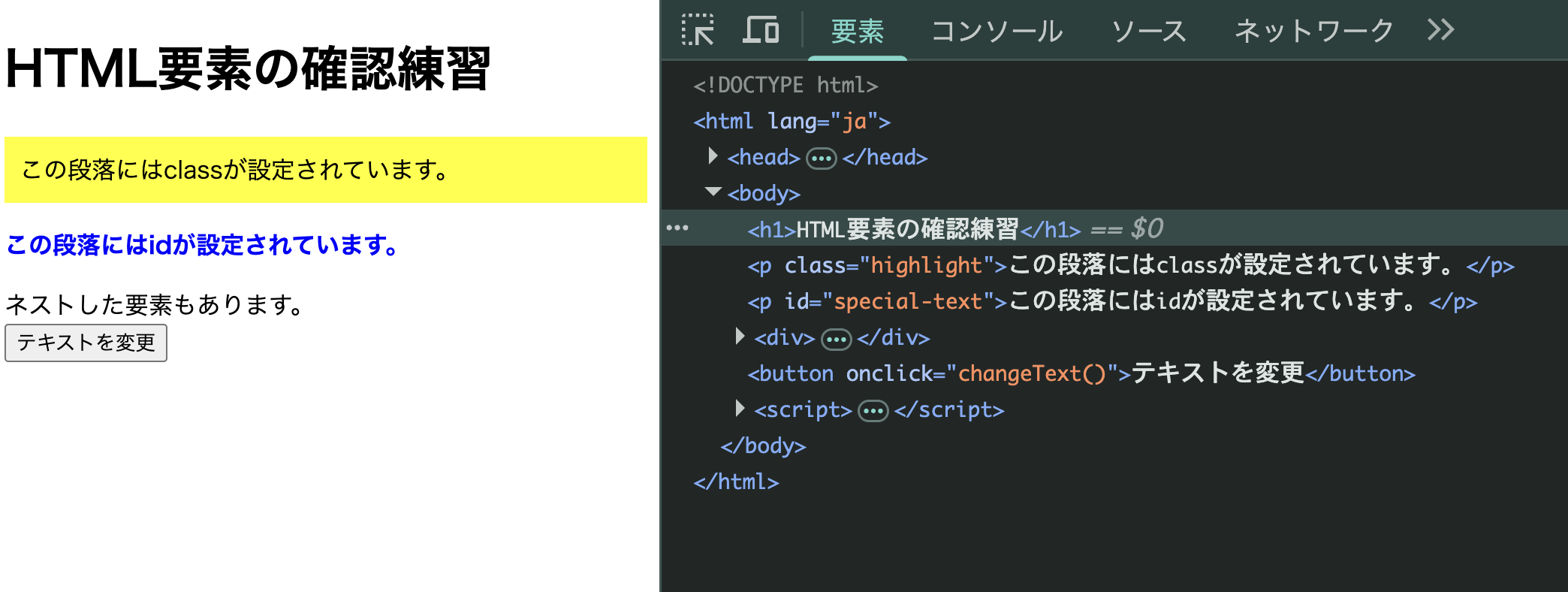The width and height of the screenshot is (1568, 592).
Task: Show more DevTools tabs with chevron
Action: tap(1440, 30)
